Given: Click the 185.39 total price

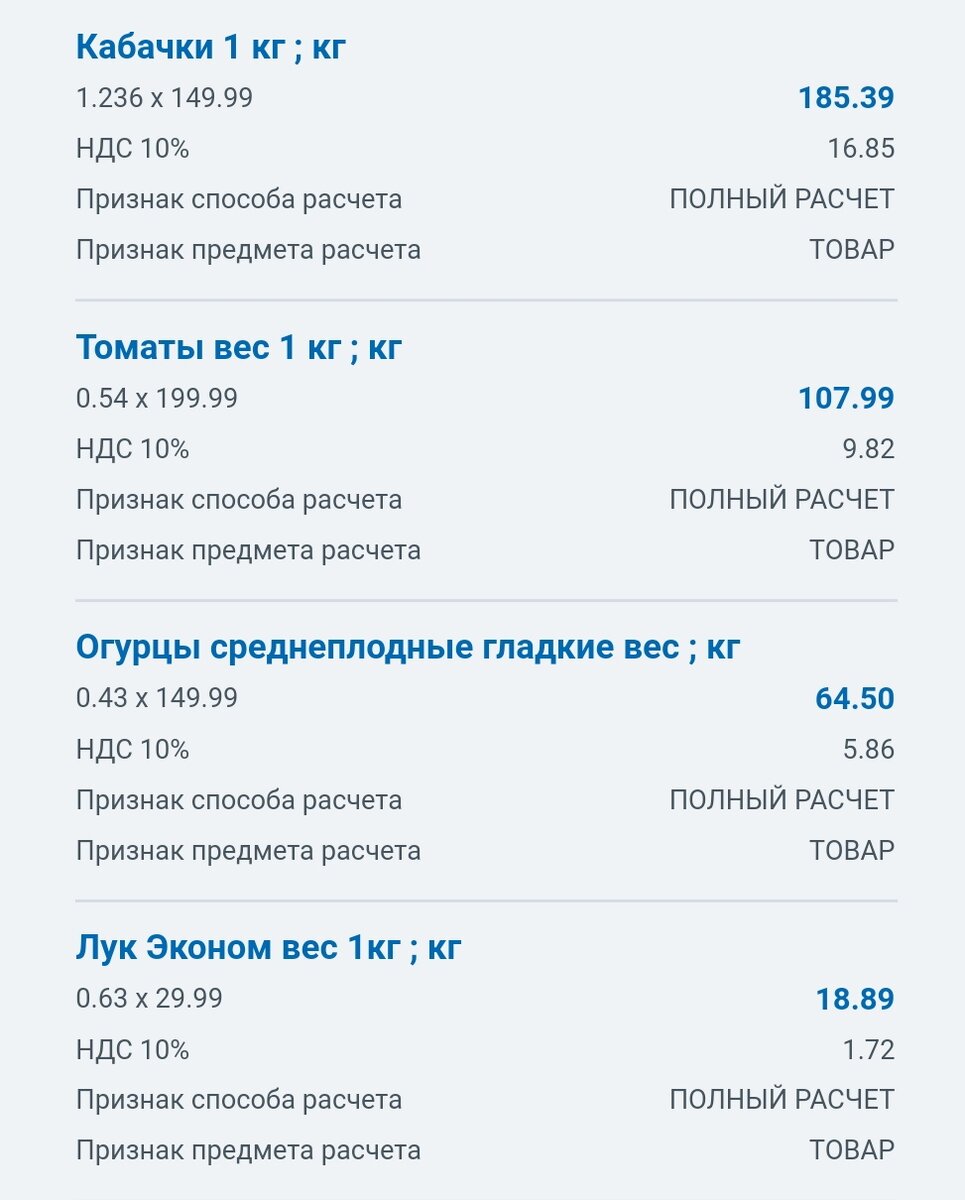Looking at the screenshot, I should pos(845,98).
